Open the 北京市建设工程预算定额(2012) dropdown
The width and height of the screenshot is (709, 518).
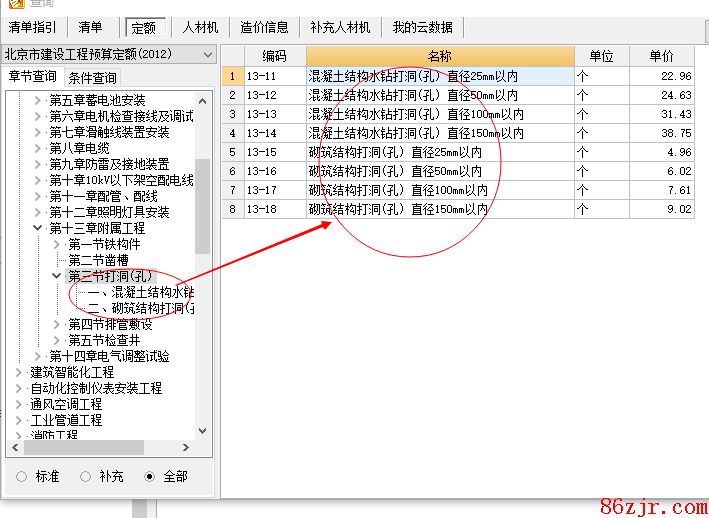coord(208,54)
